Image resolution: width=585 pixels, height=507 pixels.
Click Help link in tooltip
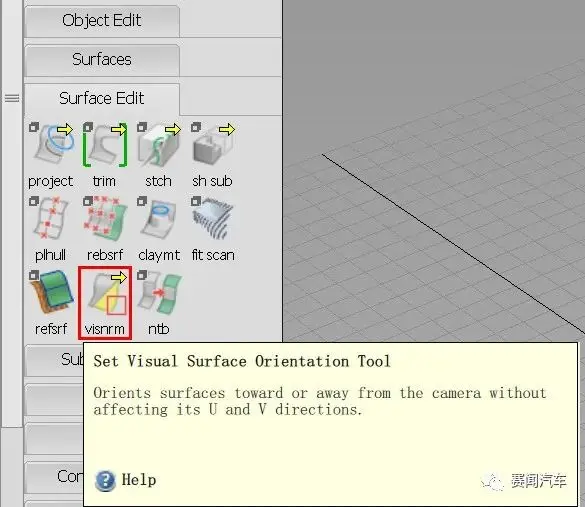coord(139,480)
